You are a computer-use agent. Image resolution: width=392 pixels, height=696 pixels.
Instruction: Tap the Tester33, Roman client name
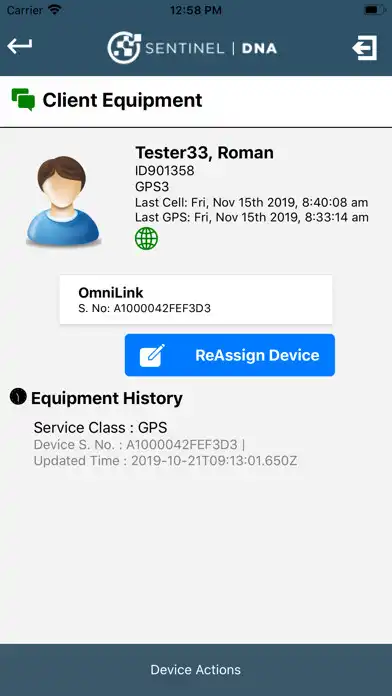tap(204, 153)
